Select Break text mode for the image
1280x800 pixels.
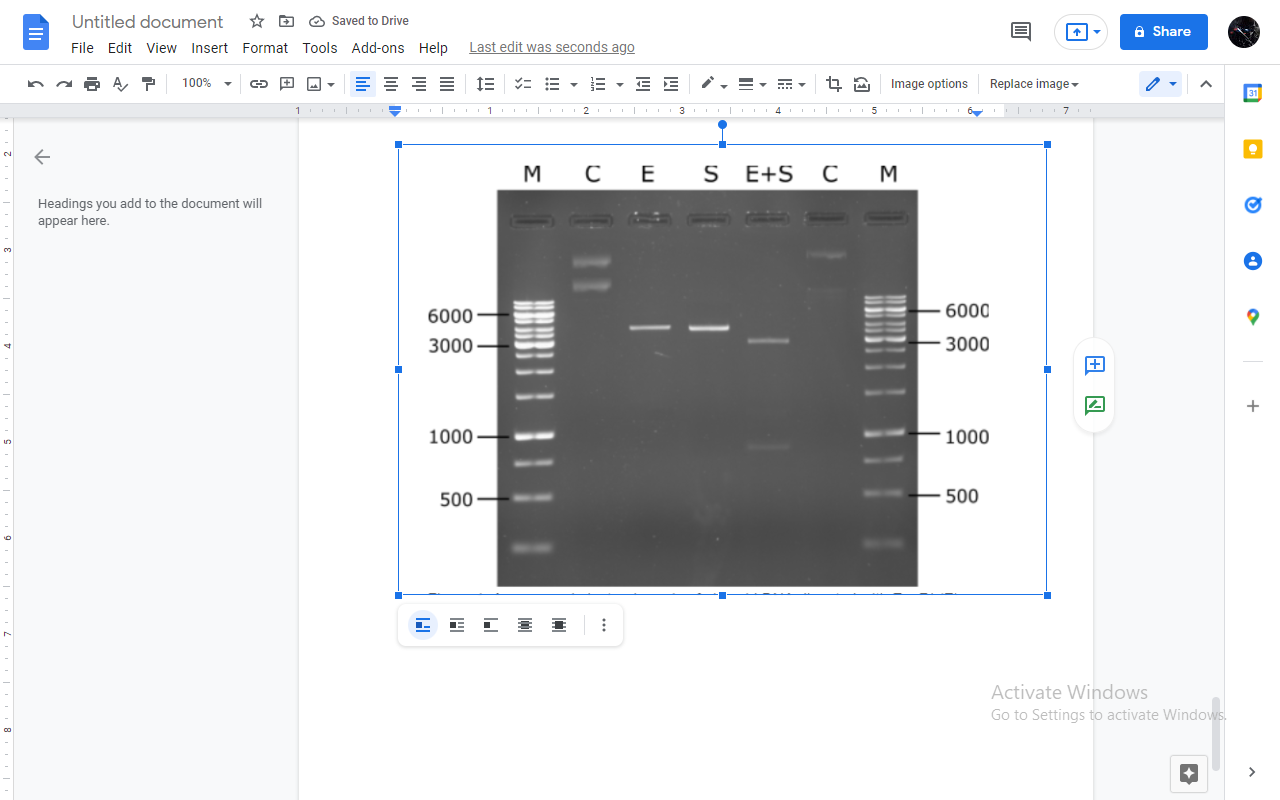tap(490, 624)
